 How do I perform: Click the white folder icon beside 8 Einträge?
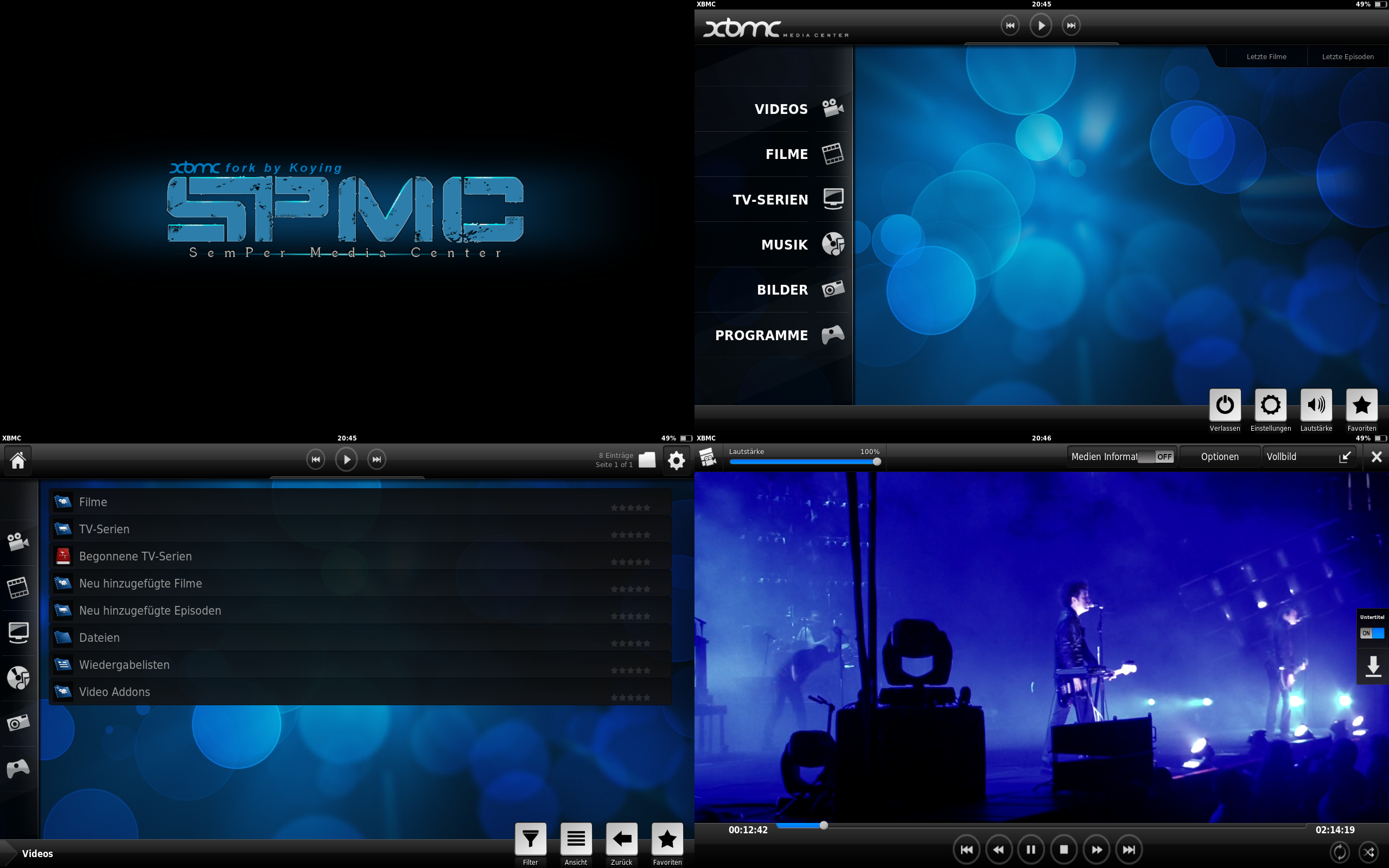point(647,460)
